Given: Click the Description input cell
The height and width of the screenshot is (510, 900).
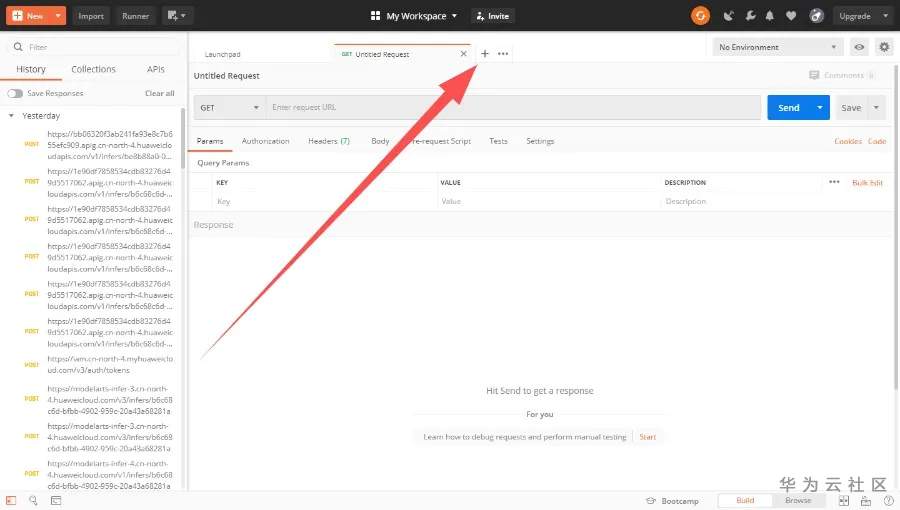Looking at the screenshot, I should 775,201.
